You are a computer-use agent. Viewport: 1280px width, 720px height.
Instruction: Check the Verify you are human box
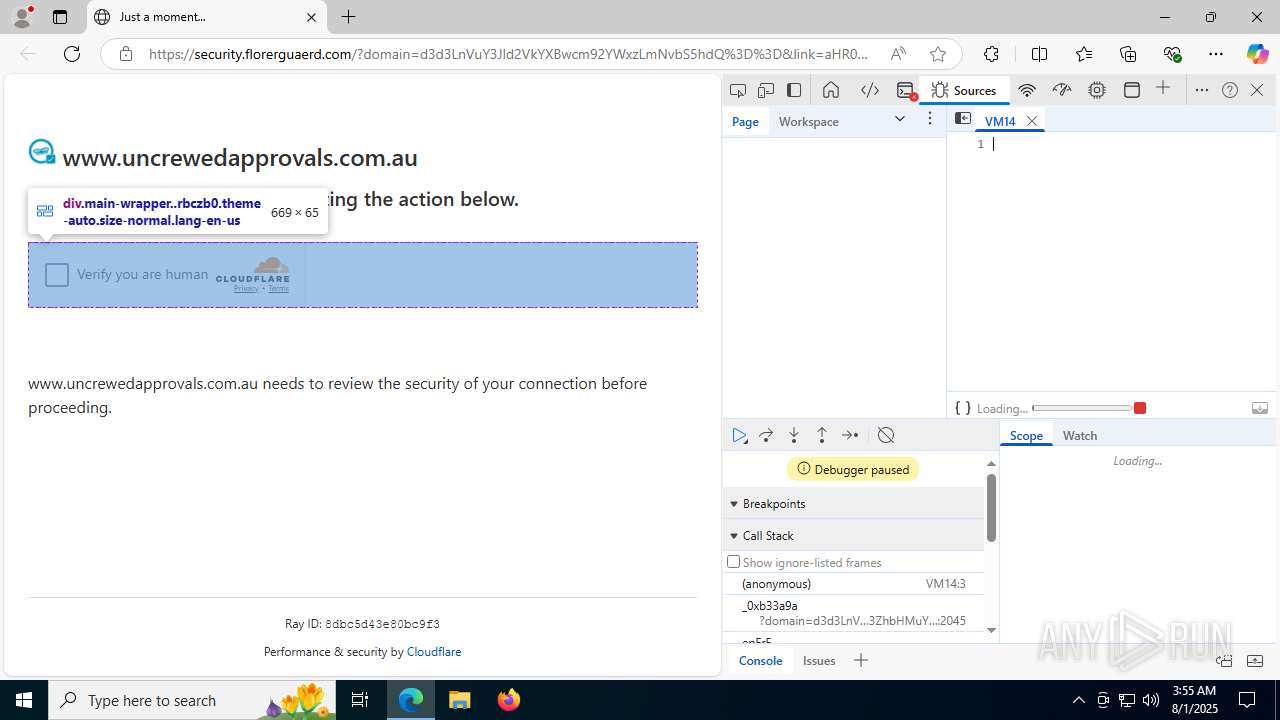pyautogui.click(x=57, y=275)
